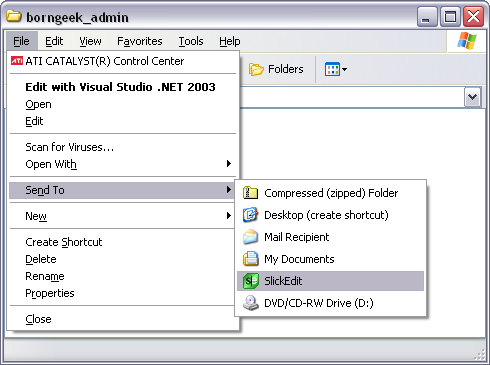The height and width of the screenshot is (365, 490).
Task: Send to Mail Recipient
Action: 330,237
